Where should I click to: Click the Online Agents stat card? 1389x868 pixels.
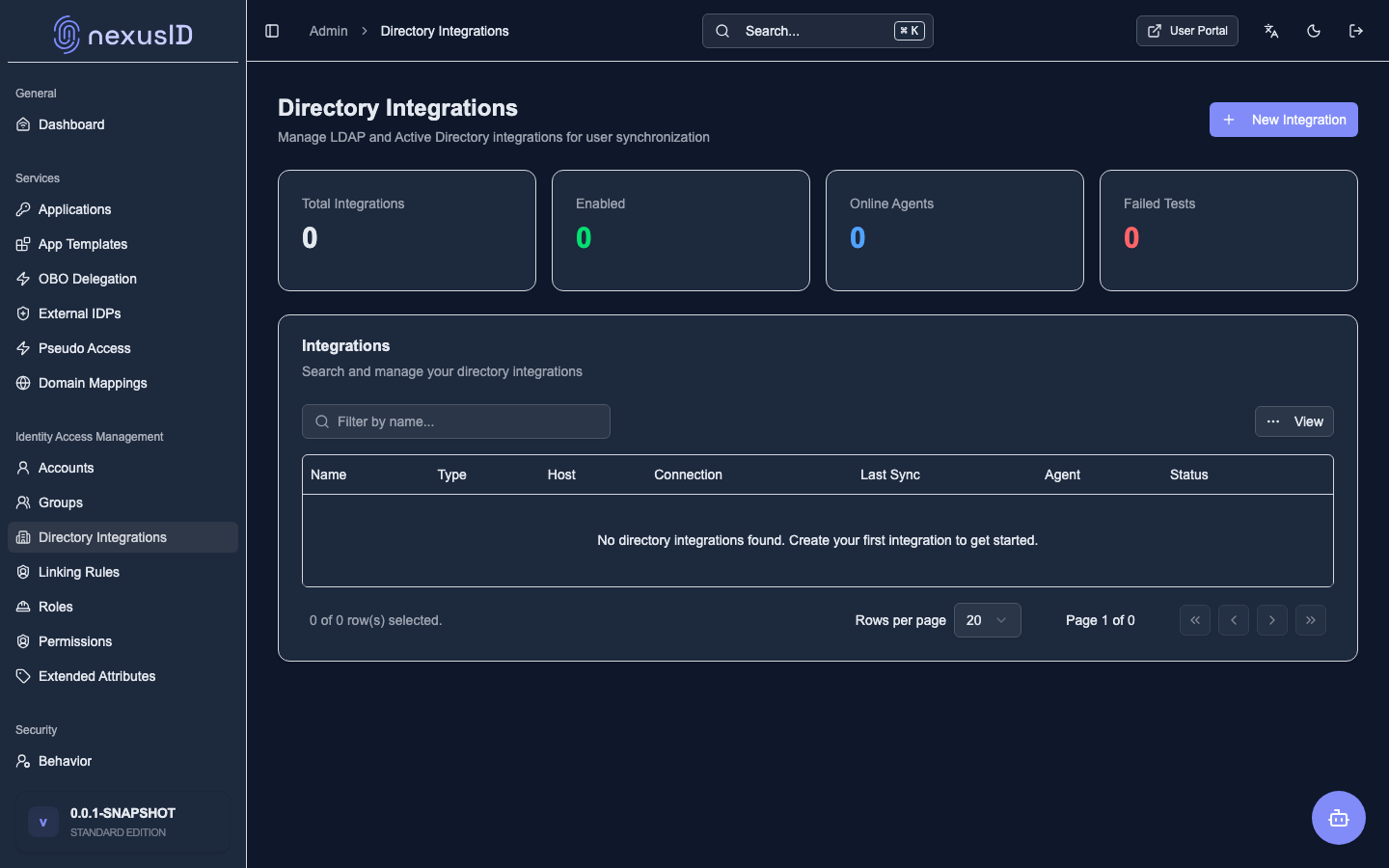[955, 231]
